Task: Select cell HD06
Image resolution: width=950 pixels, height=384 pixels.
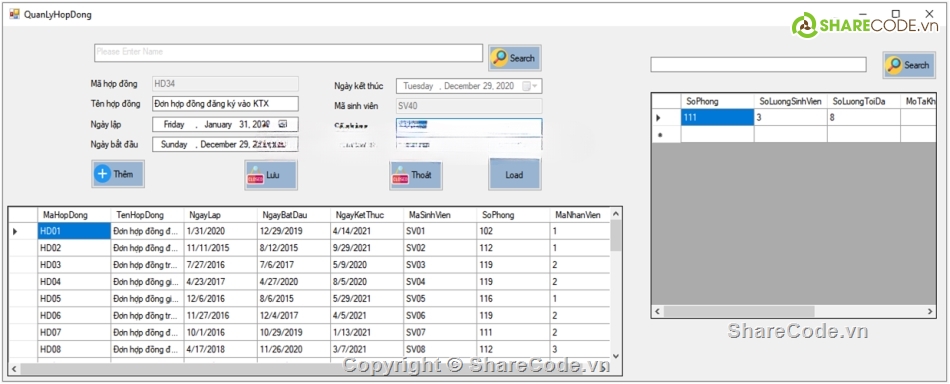Action: [x=74, y=316]
